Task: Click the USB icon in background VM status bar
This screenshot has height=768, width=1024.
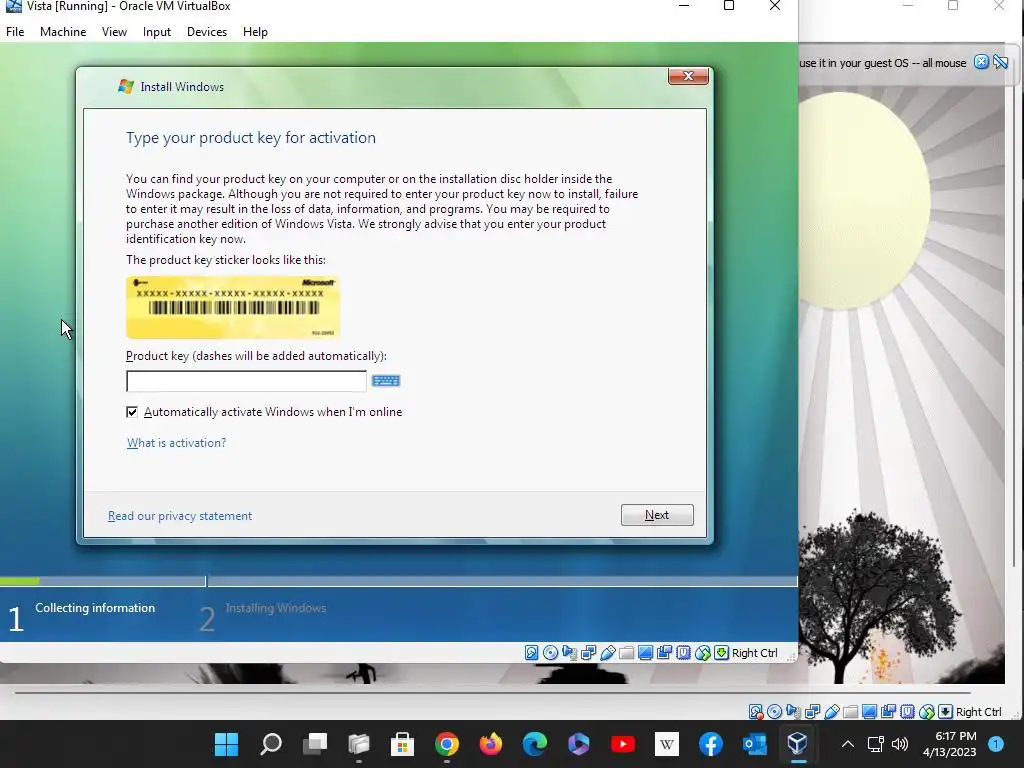Action: (x=831, y=711)
